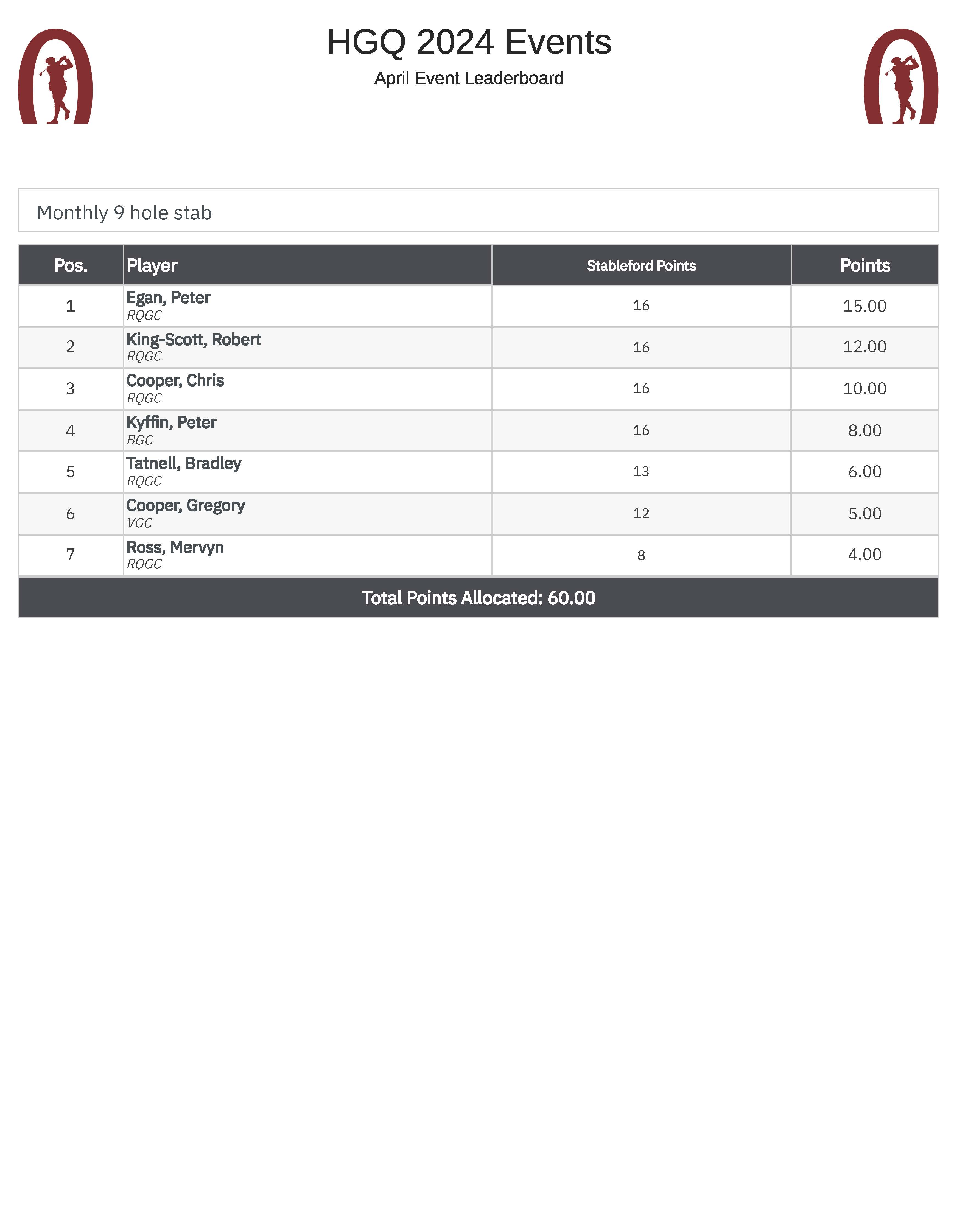957x1232 pixels.
Task: Click the Player column header
Action: click(152, 265)
